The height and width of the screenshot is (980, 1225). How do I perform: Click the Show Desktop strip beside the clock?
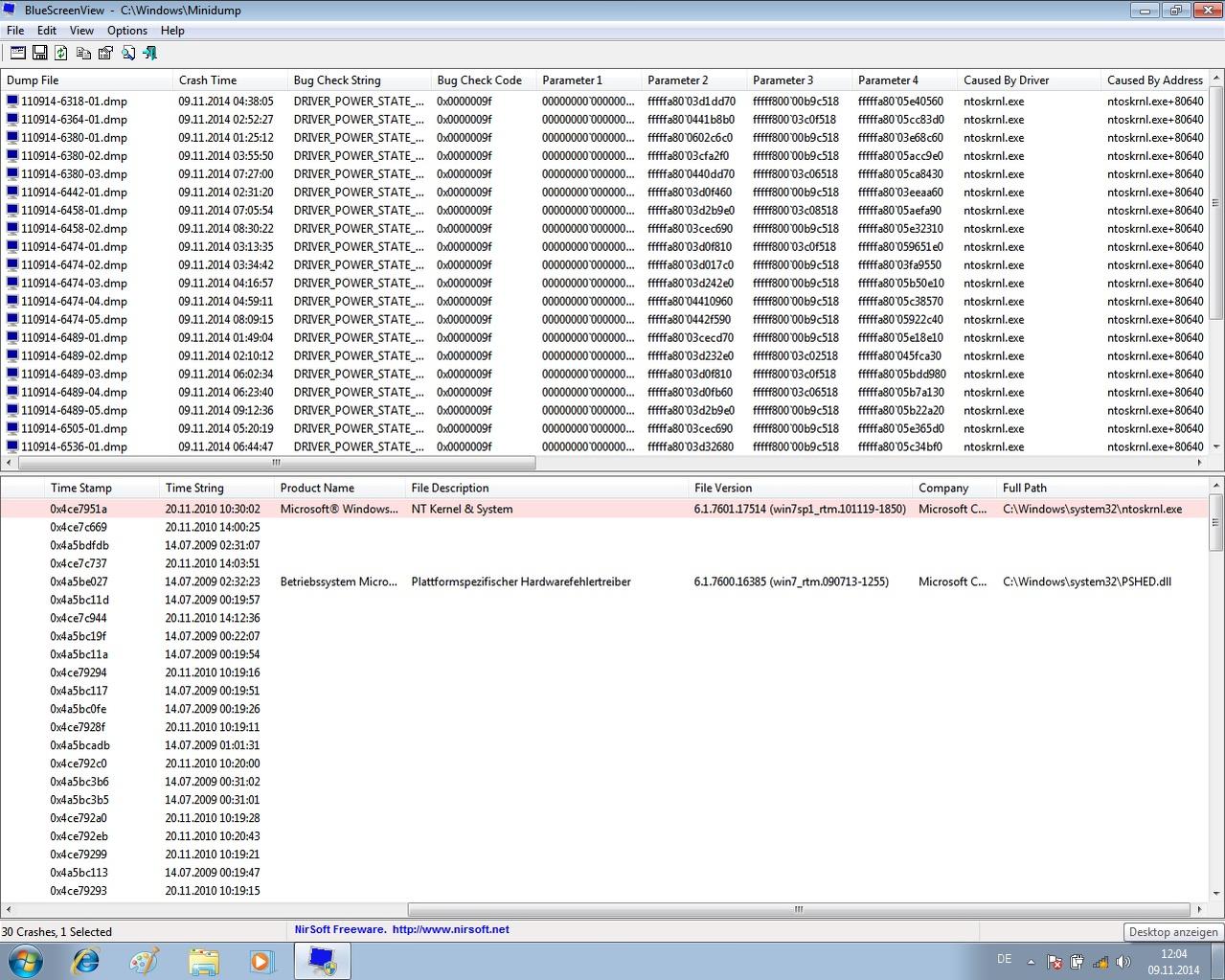(1217, 962)
